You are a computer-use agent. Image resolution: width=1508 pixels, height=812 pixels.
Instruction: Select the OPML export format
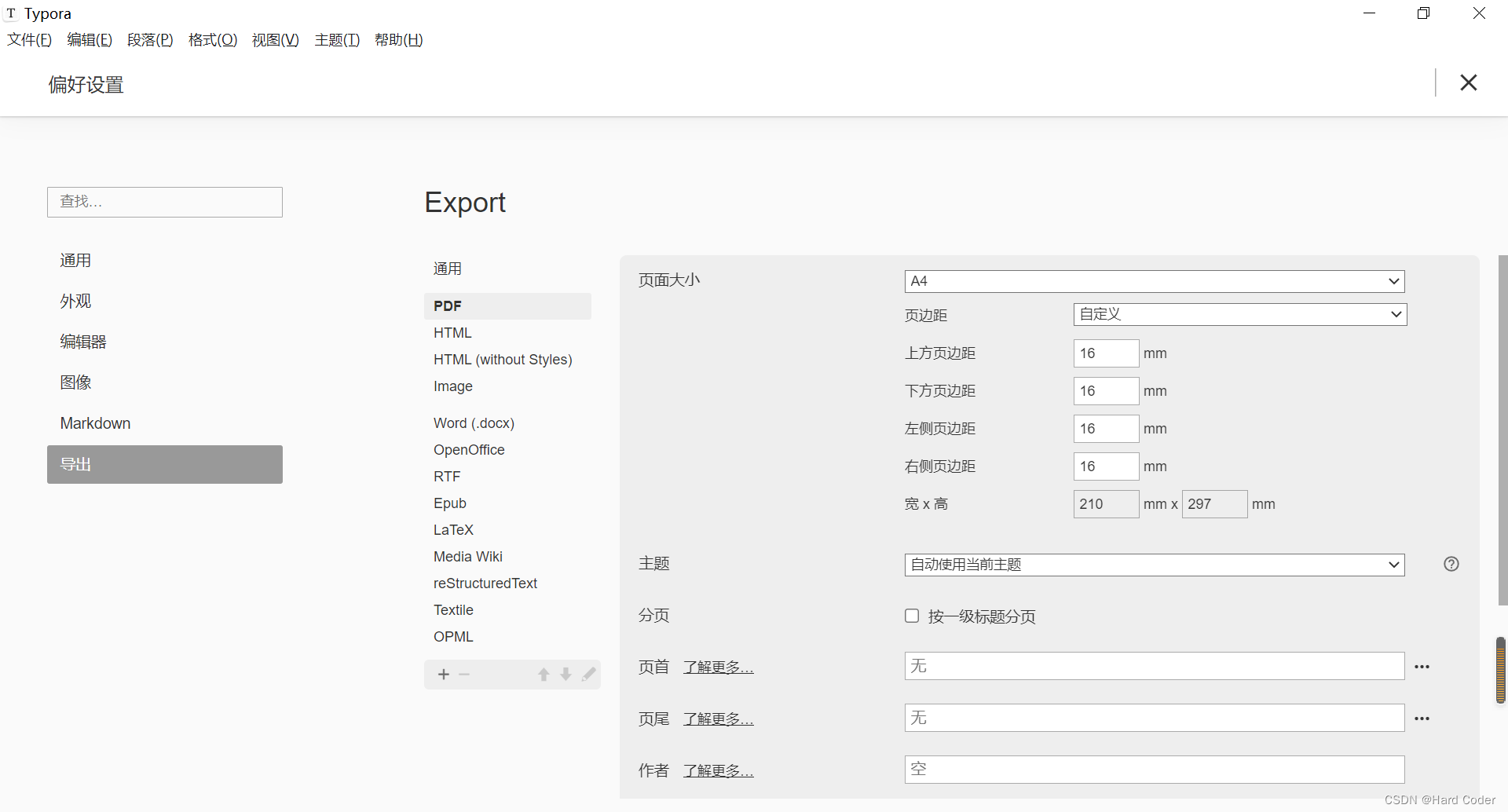pyautogui.click(x=507, y=637)
